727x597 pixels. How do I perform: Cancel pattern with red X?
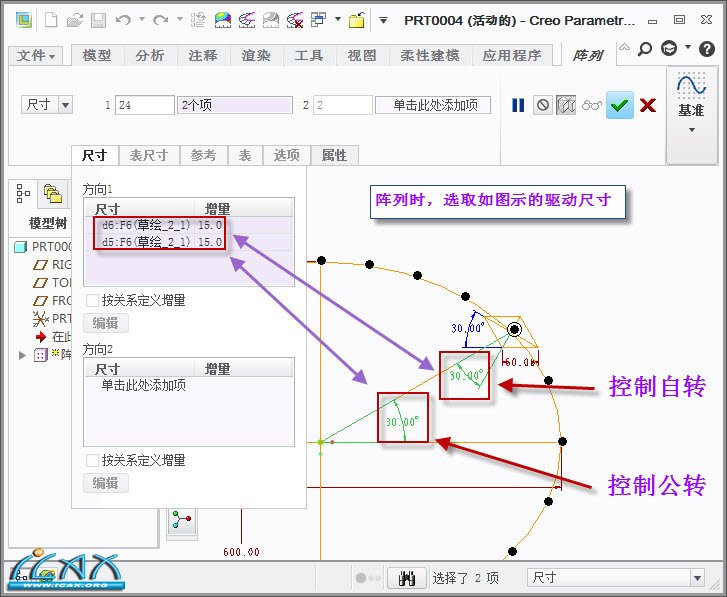(648, 105)
